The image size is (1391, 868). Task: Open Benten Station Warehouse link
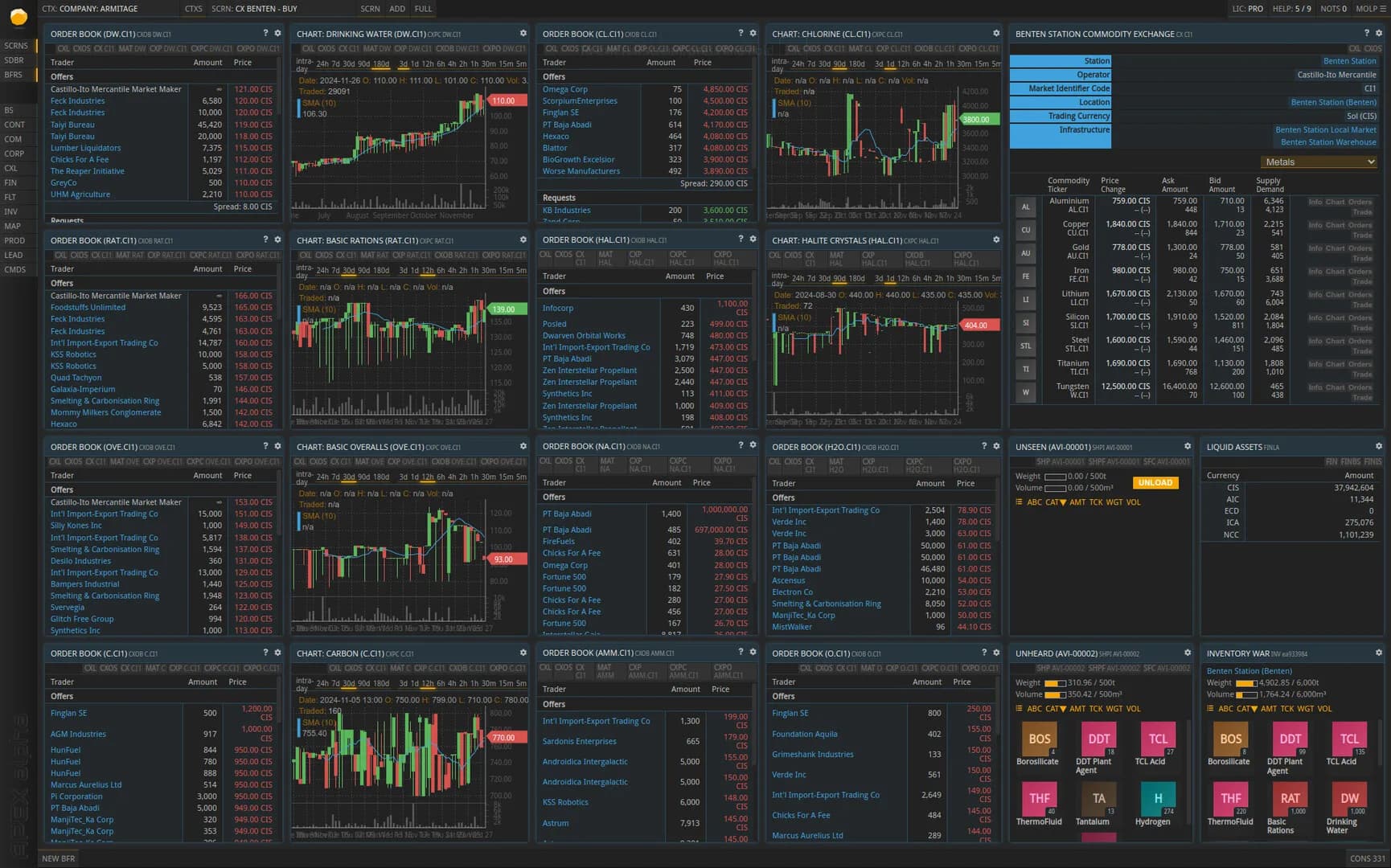point(1328,142)
